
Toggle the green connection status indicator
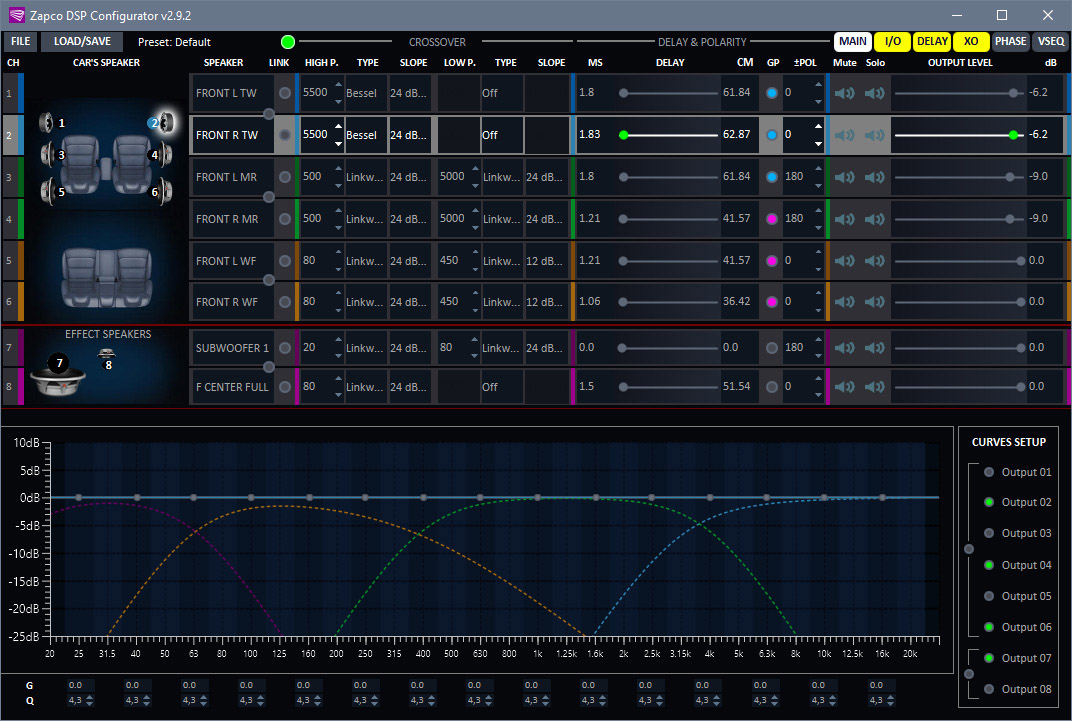(288, 42)
